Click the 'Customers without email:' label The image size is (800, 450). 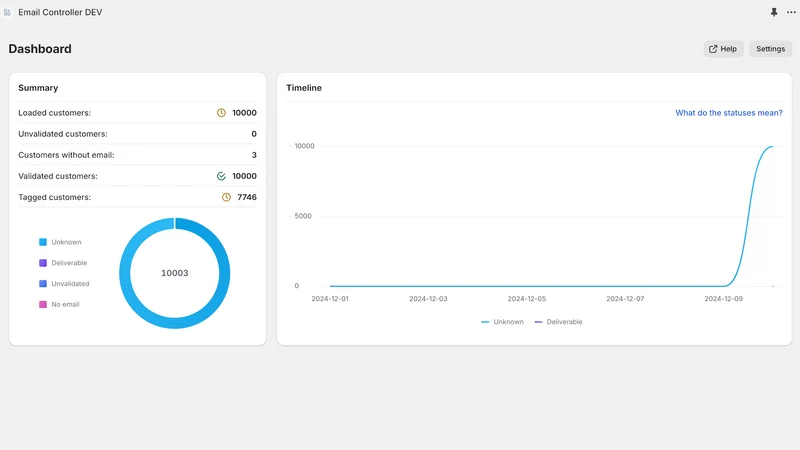[x=66, y=155]
